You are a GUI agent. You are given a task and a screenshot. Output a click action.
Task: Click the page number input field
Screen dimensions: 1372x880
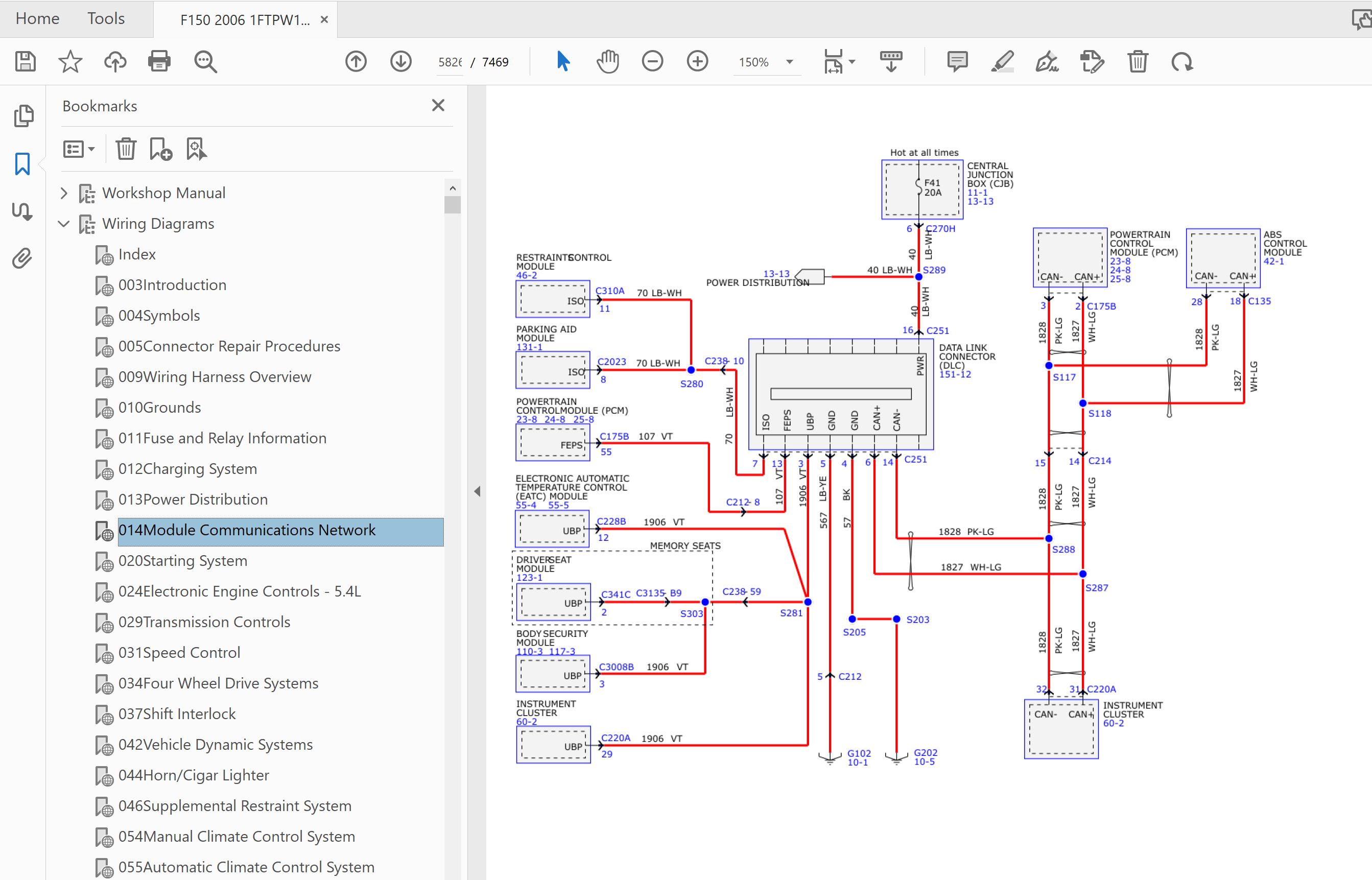click(450, 62)
